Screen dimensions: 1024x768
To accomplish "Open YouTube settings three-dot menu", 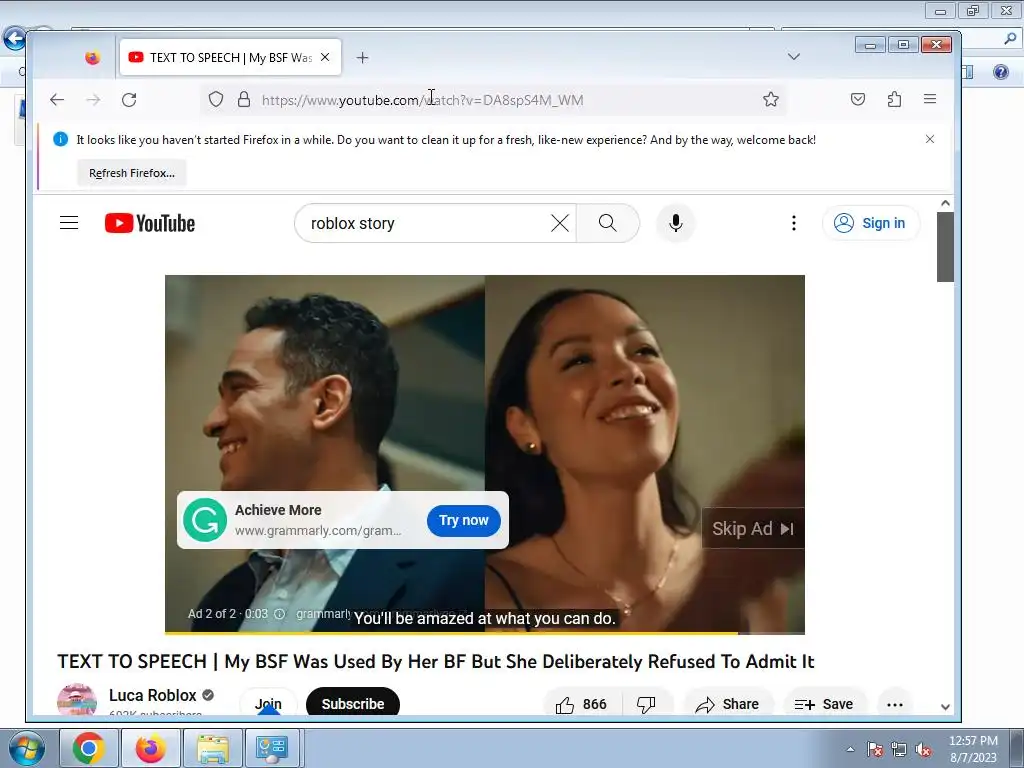I will [x=793, y=223].
